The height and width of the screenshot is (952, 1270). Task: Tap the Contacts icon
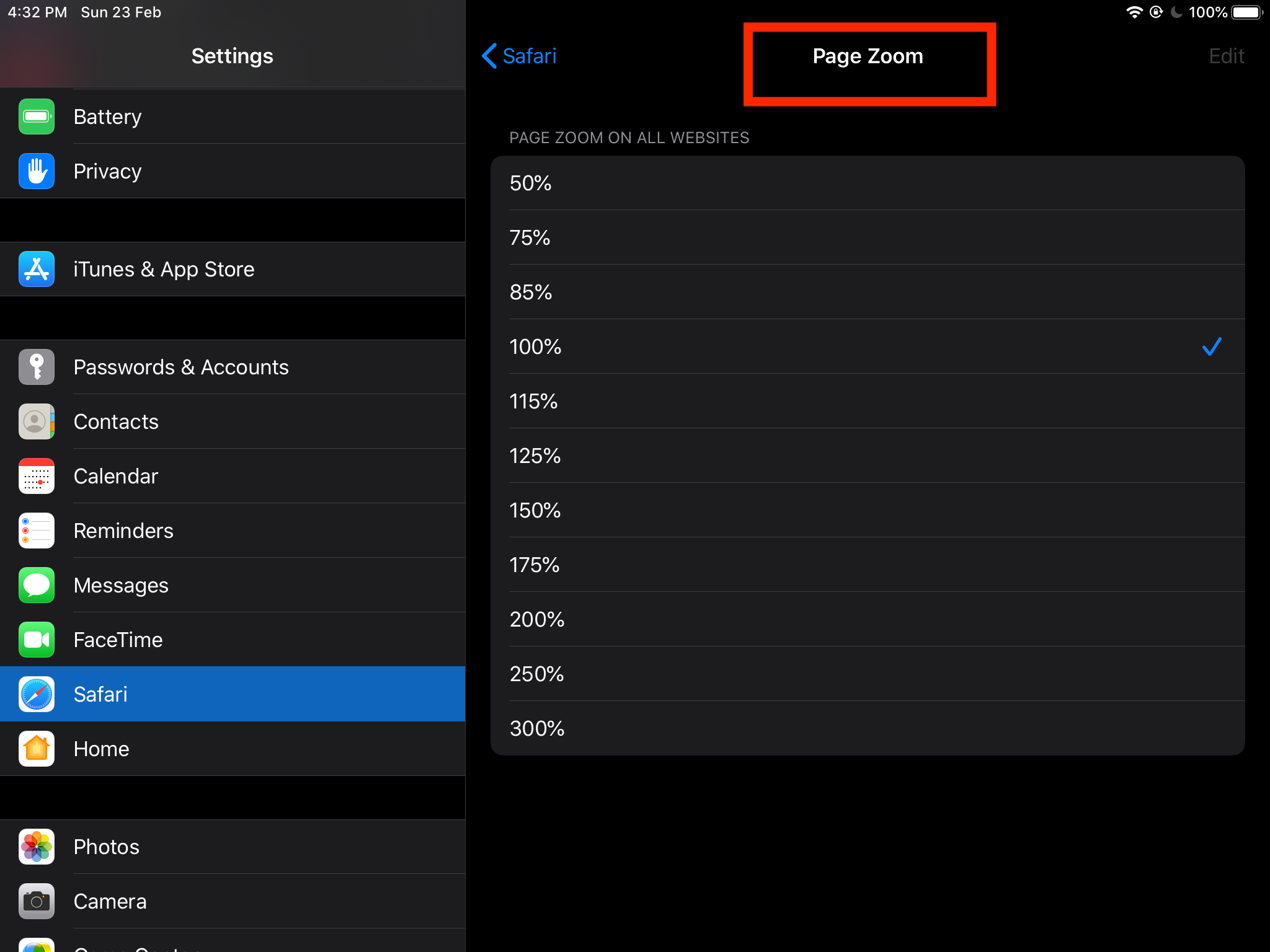(x=37, y=421)
